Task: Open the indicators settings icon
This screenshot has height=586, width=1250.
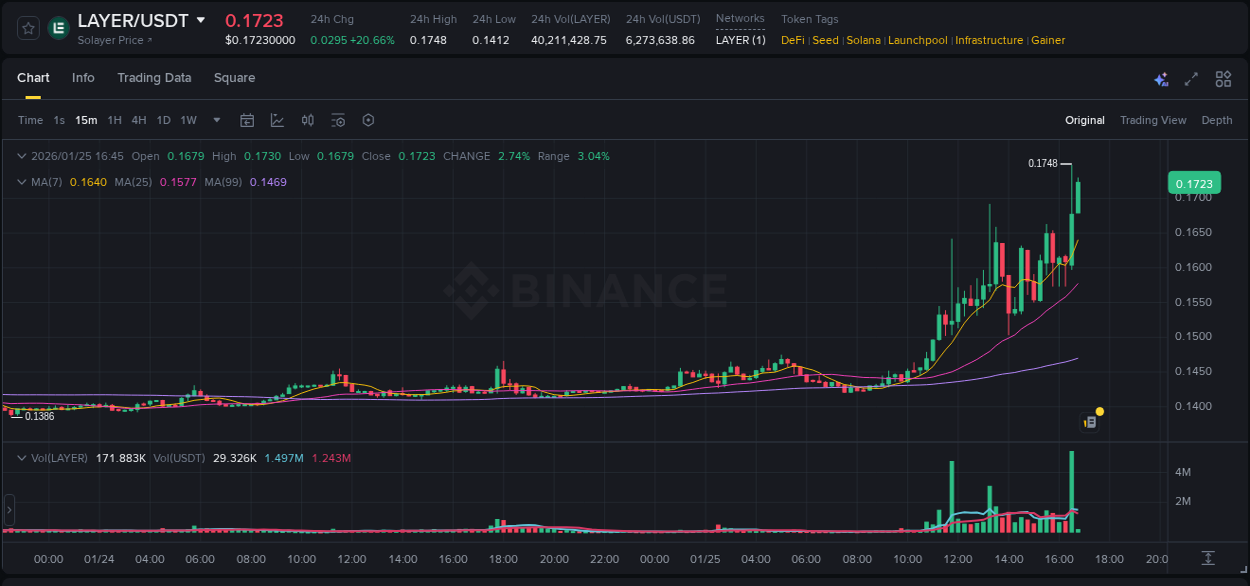Action: click(338, 120)
